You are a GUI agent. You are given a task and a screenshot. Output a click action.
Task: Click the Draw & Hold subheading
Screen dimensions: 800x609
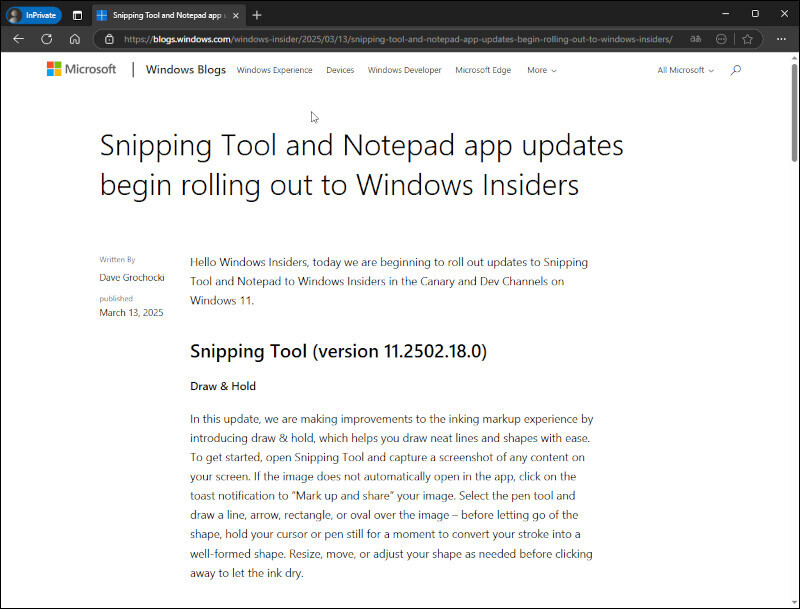click(223, 386)
